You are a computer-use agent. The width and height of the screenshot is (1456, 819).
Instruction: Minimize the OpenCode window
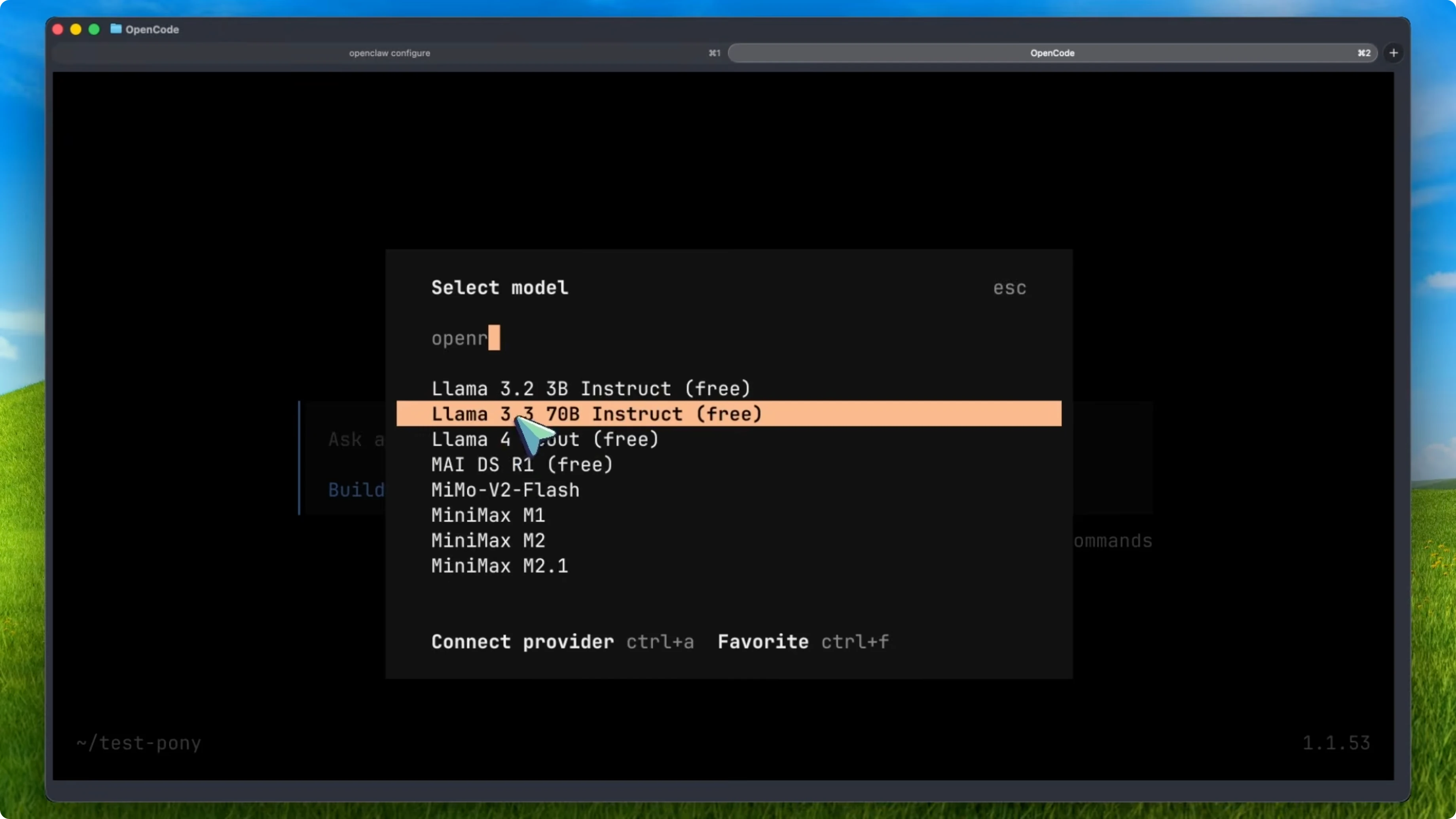point(75,29)
